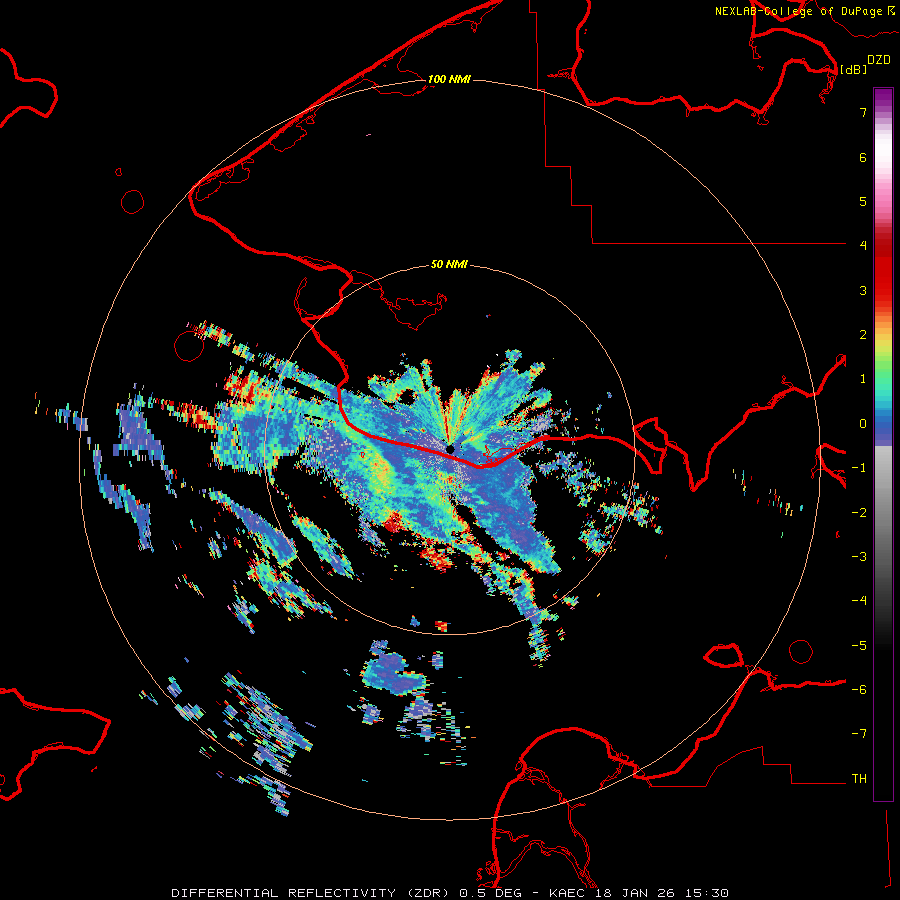The image size is (900, 900).
Task: Click the "5" value on color scale
Action: pos(863,201)
